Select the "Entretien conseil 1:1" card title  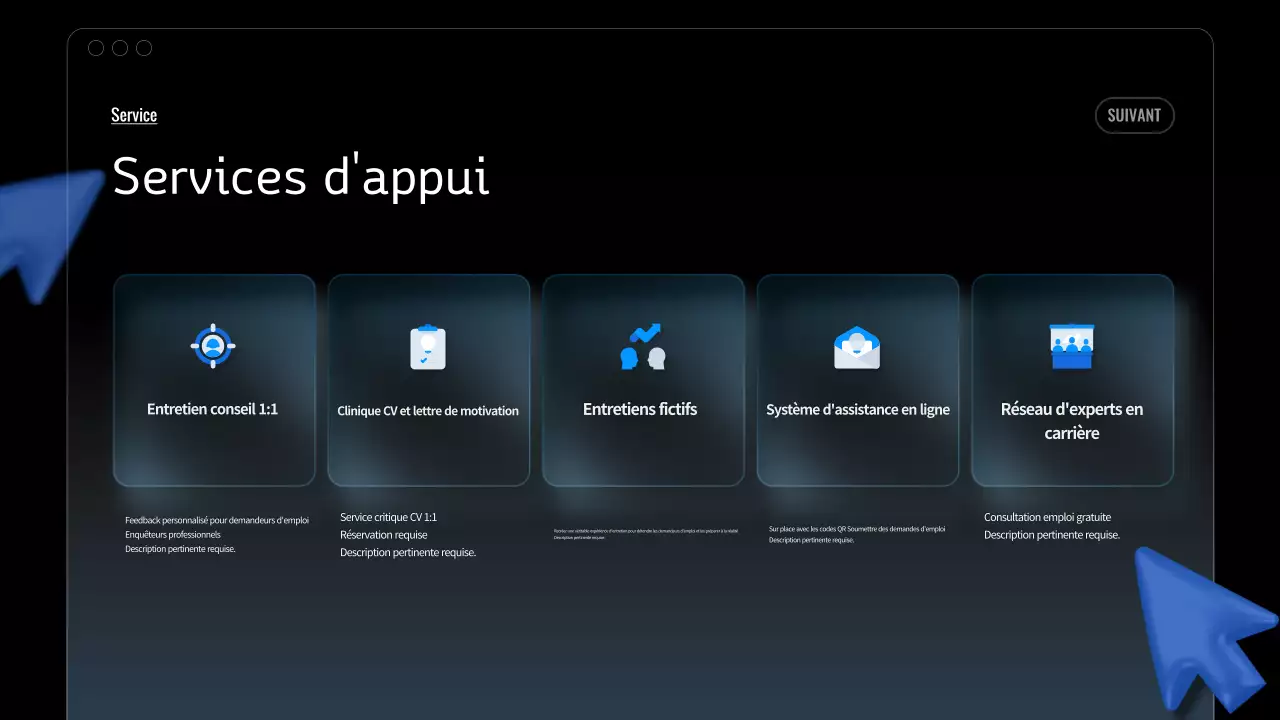pyautogui.click(x=212, y=409)
